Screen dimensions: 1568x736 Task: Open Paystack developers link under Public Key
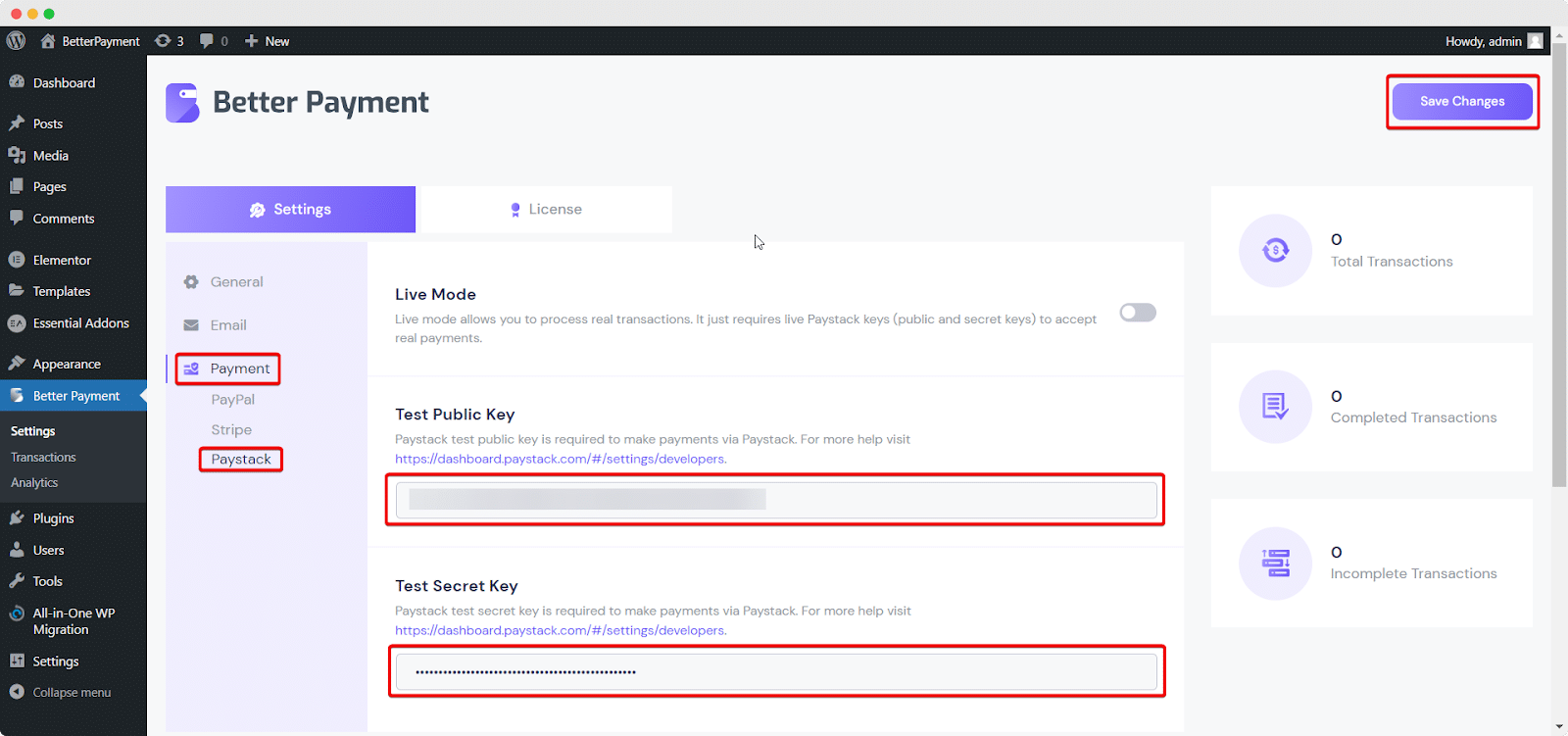coord(561,459)
